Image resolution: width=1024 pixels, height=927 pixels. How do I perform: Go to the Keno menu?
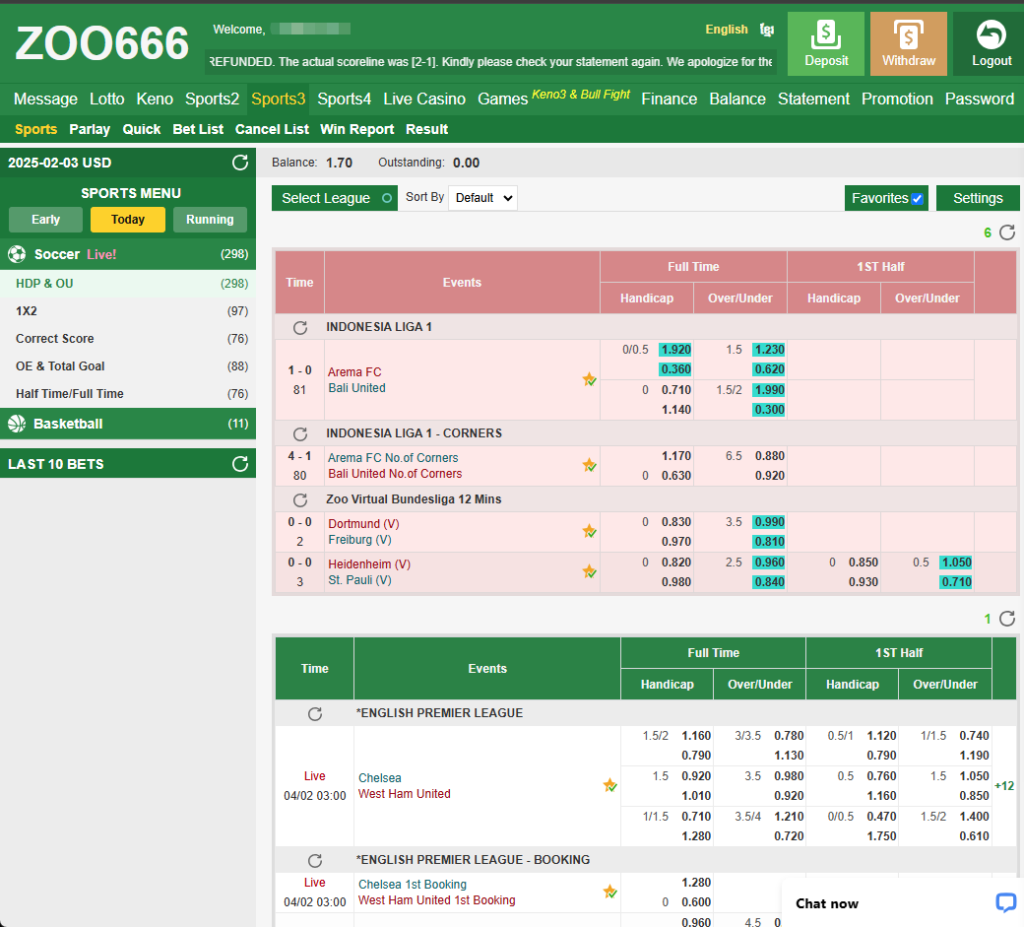pyautogui.click(x=155, y=99)
